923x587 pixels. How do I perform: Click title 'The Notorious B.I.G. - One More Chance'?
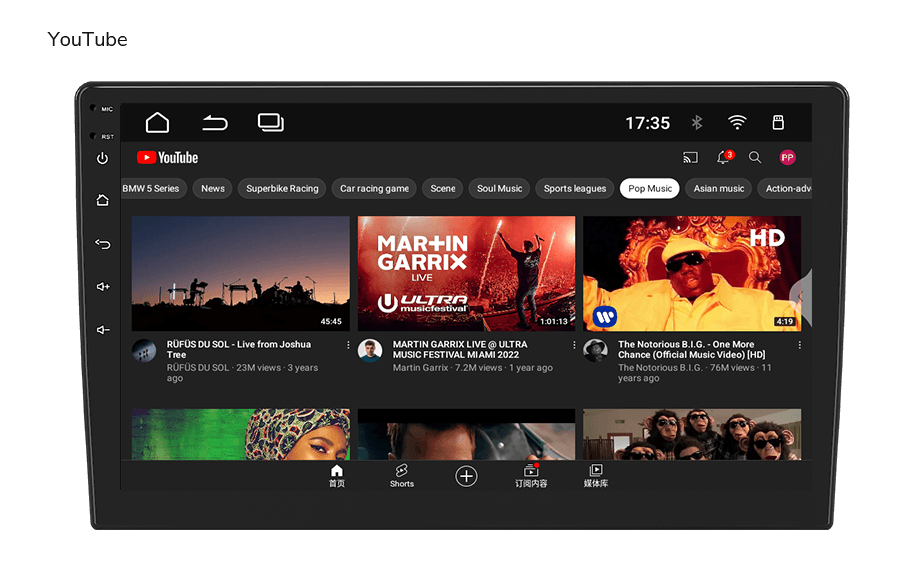691,350
